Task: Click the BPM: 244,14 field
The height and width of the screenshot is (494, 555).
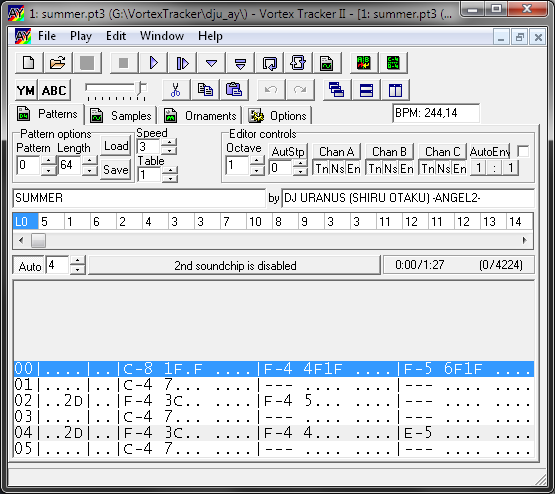Action: pos(436,113)
